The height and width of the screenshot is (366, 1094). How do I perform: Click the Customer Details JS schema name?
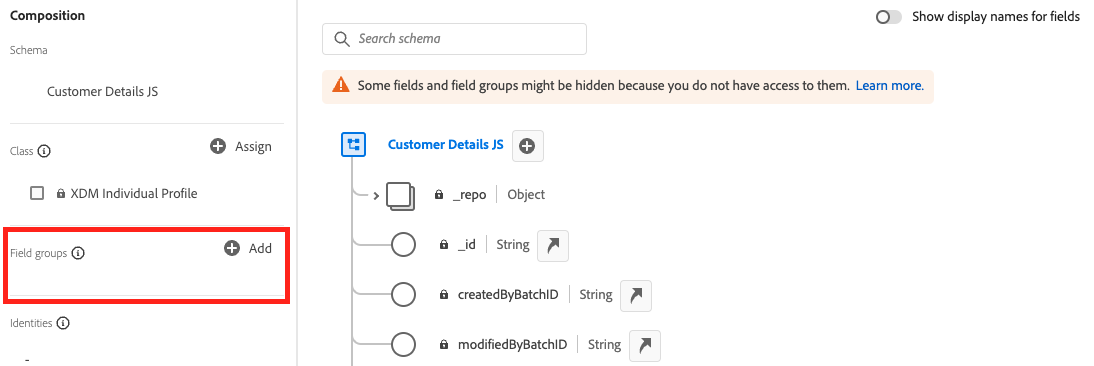[x=103, y=91]
